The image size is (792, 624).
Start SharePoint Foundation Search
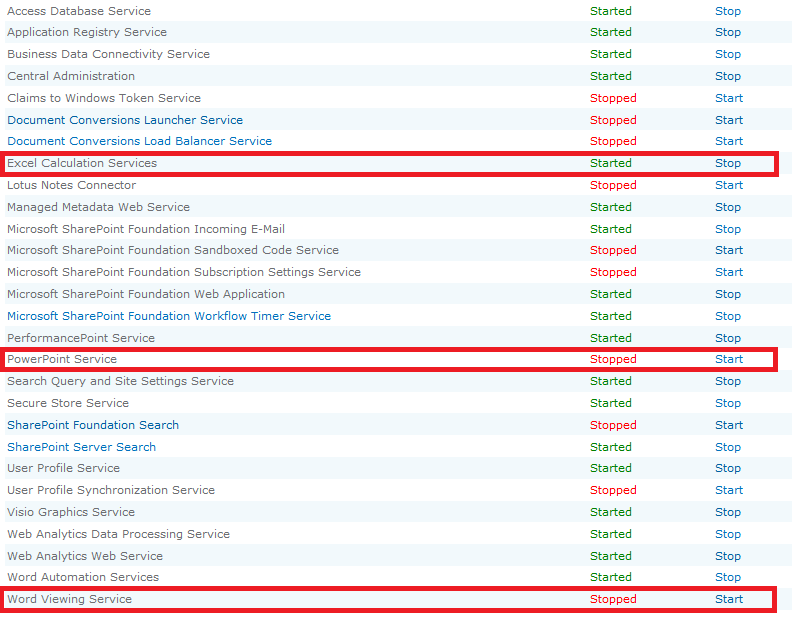coord(729,425)
